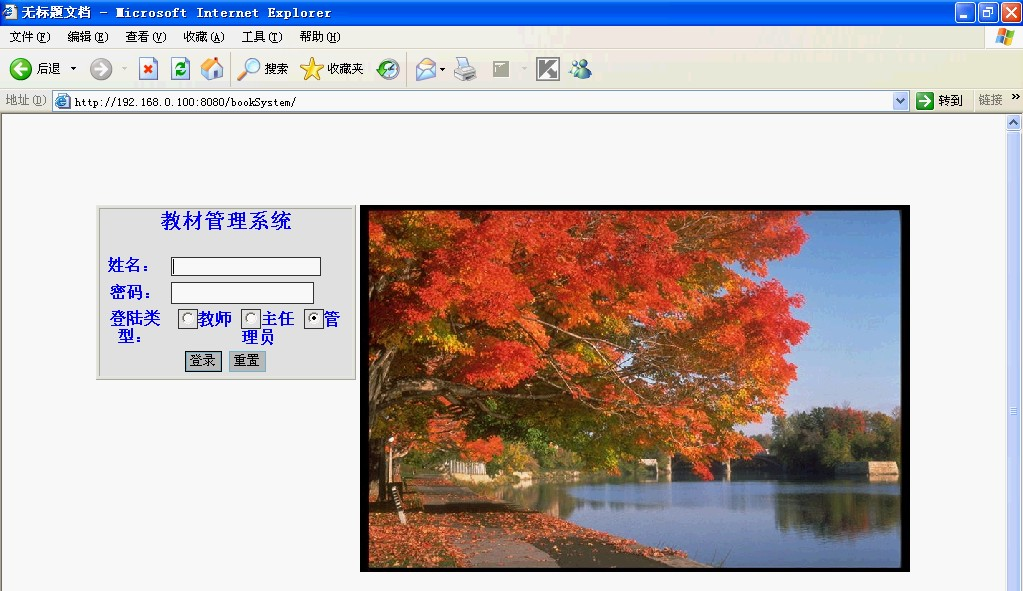The image size is (1023, 591).
Task: Open the Back button history dropdown
Action: click(x=73, y=69)
